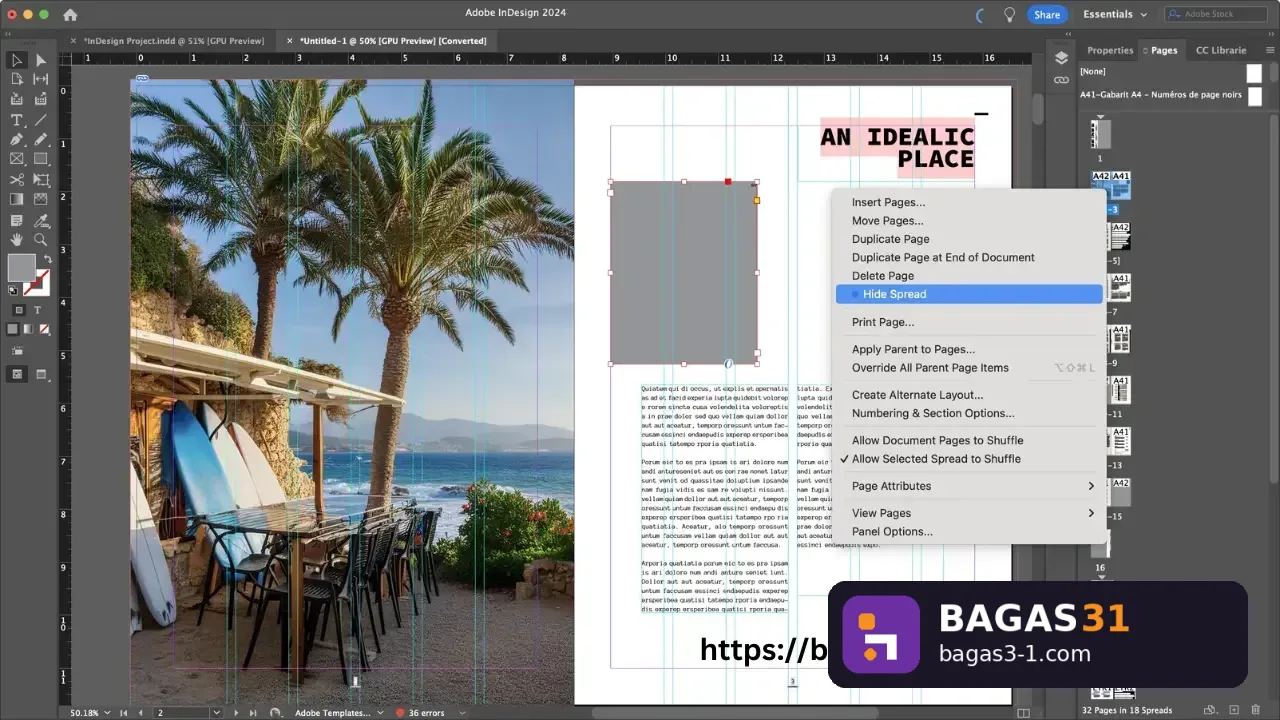Click the Home icon in title bar
The width and height of the screenshot is (1280, 720).
(70, 15)
